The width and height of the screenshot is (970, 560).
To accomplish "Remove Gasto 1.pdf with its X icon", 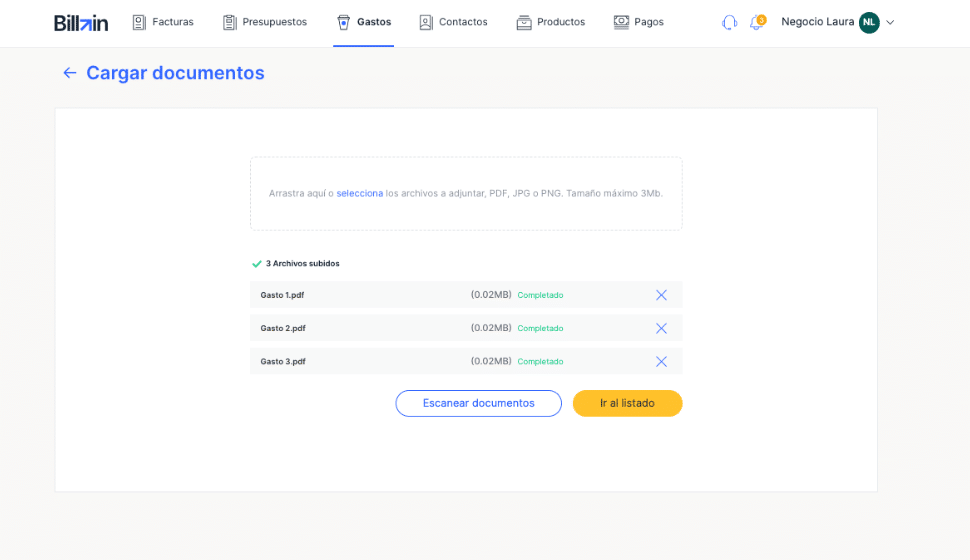I will coord(661,295).
